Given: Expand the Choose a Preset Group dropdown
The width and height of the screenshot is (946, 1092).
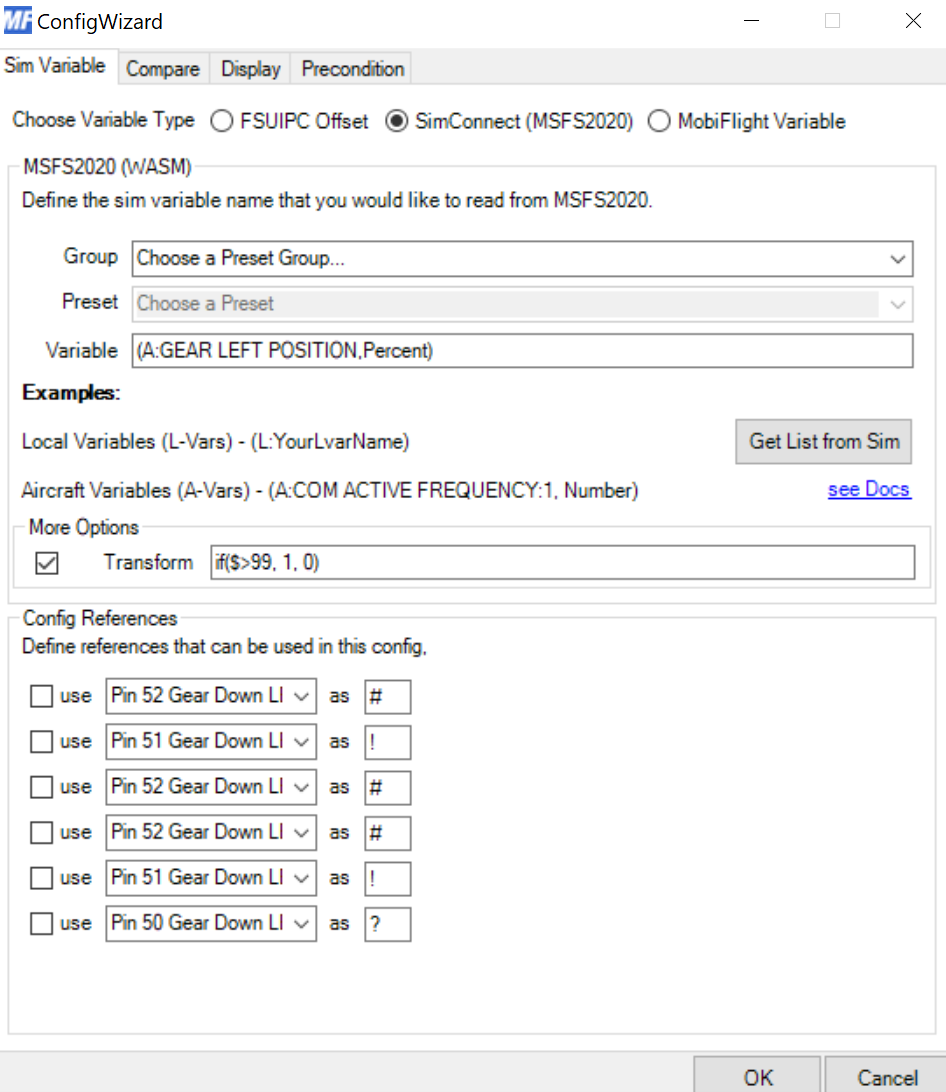Looking at the screenshot, I should pyautogui.click(x=522, y=258).
